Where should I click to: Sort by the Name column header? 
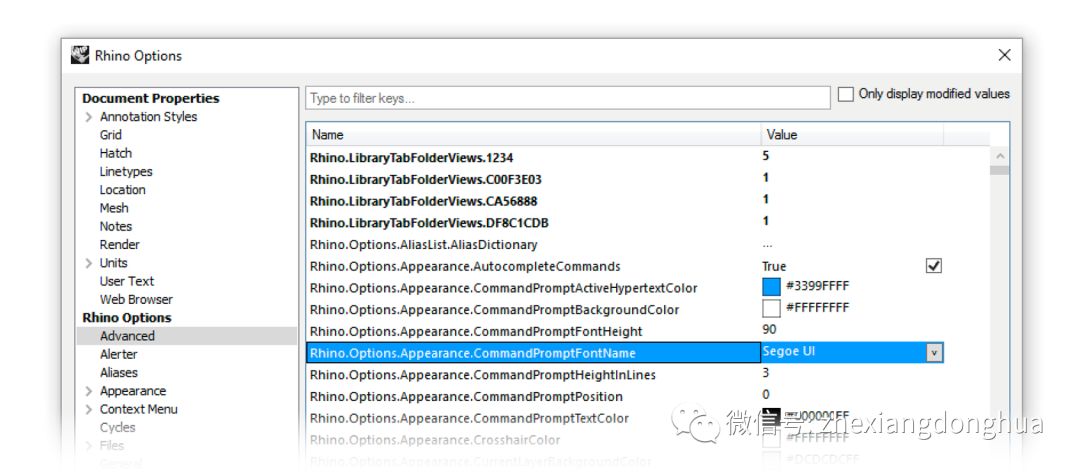coord(533,135)
